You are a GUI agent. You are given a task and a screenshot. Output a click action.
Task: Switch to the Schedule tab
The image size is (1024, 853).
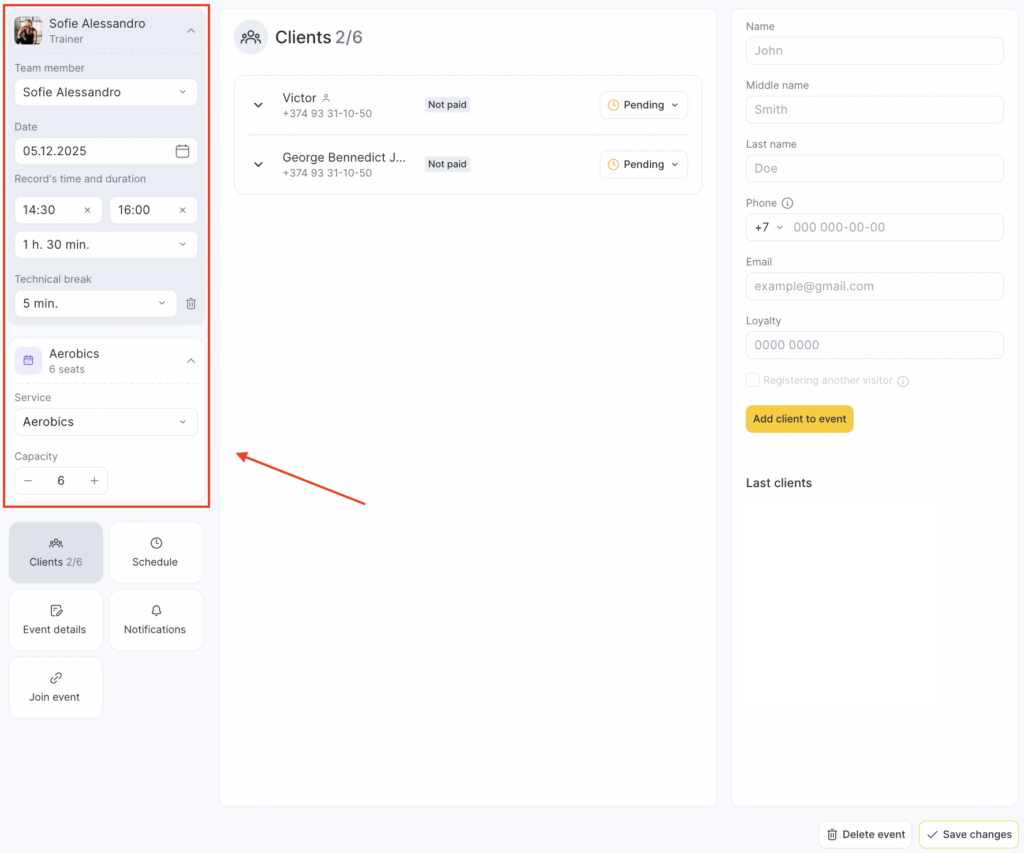[155, 552]
